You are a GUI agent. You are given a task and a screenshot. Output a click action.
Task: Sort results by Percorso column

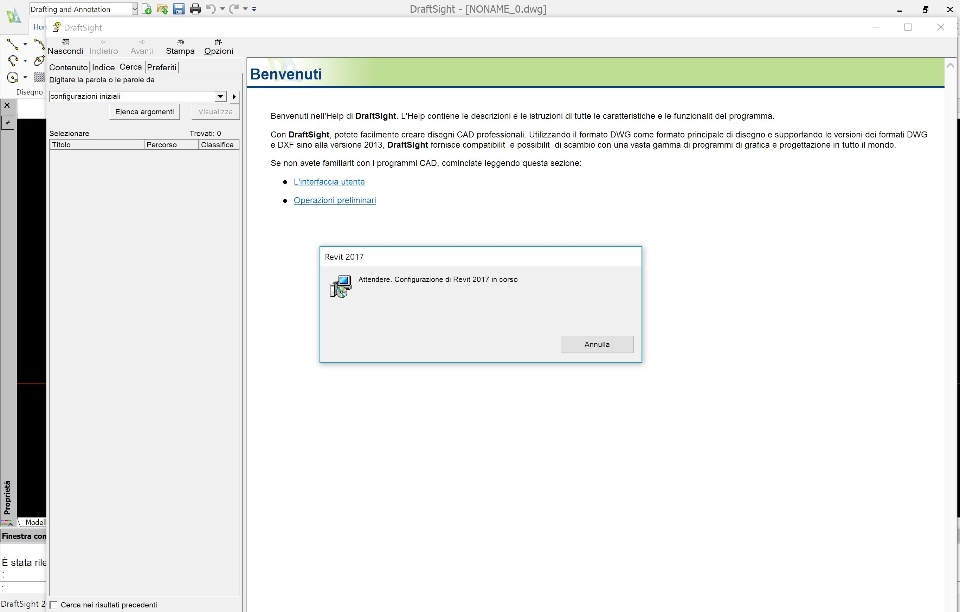pyautogui.click(x=171, y=144)
